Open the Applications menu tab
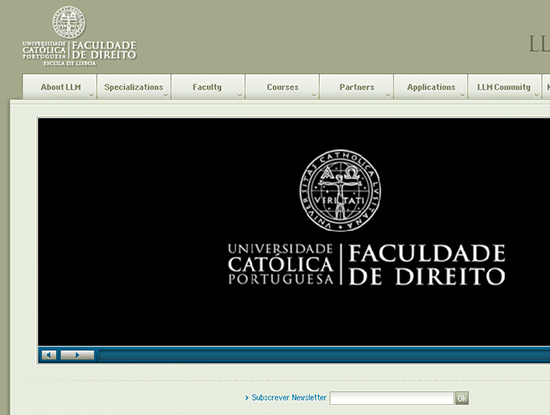The width and height of the screenshot is (550, 415). (431, 87)
